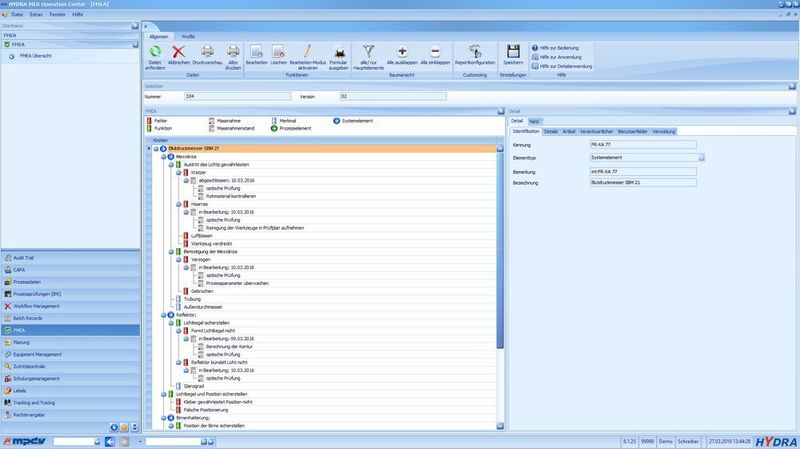Open Workflow Management module
Viewport: 800px width, 449px height.
pyautogui.click(x=70, y=306)
